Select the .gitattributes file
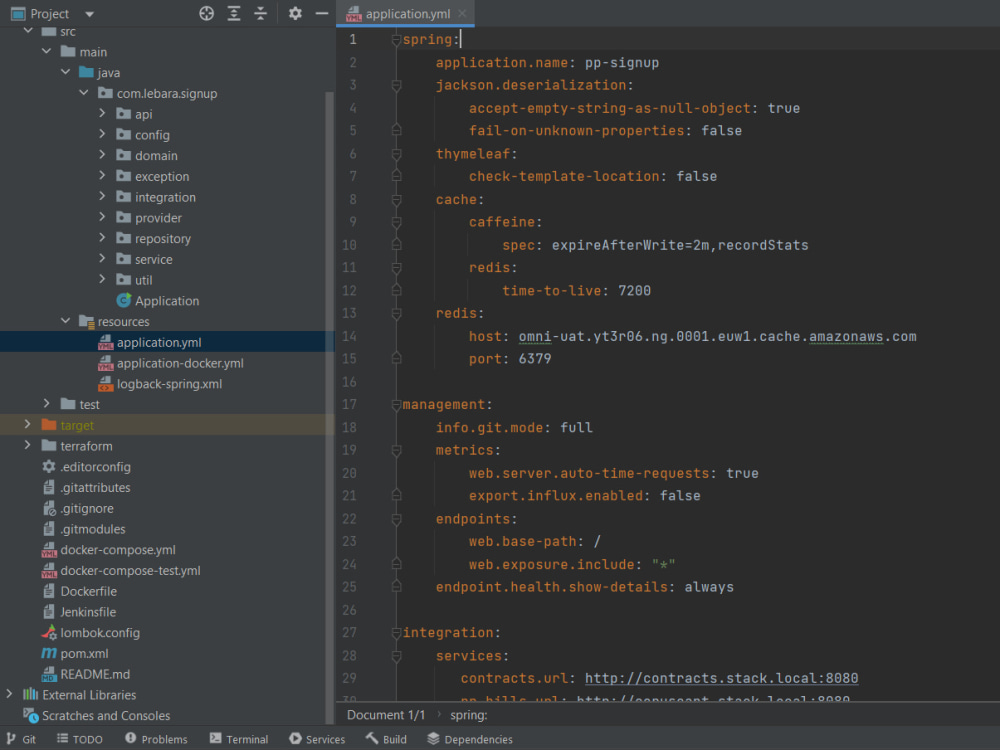Screen dimensions: 1000x750 click(86, 487)
